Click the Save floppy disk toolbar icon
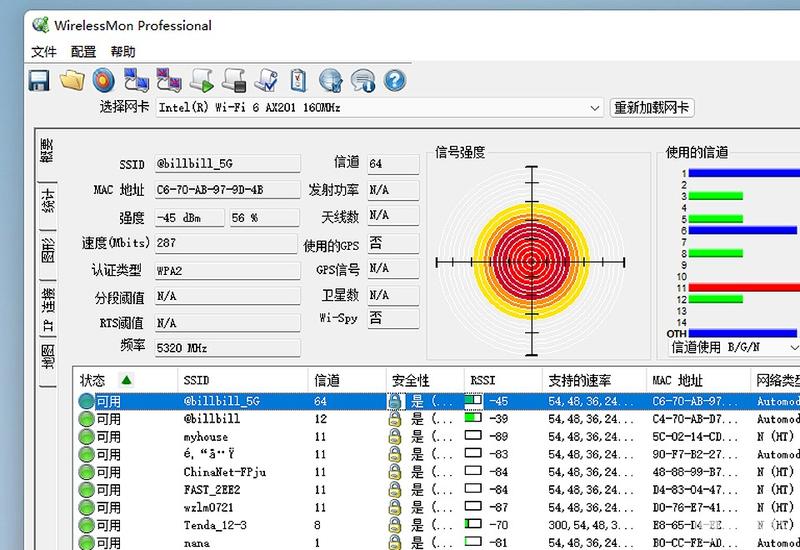Screen dimensions: 800x550 point(39,81)
